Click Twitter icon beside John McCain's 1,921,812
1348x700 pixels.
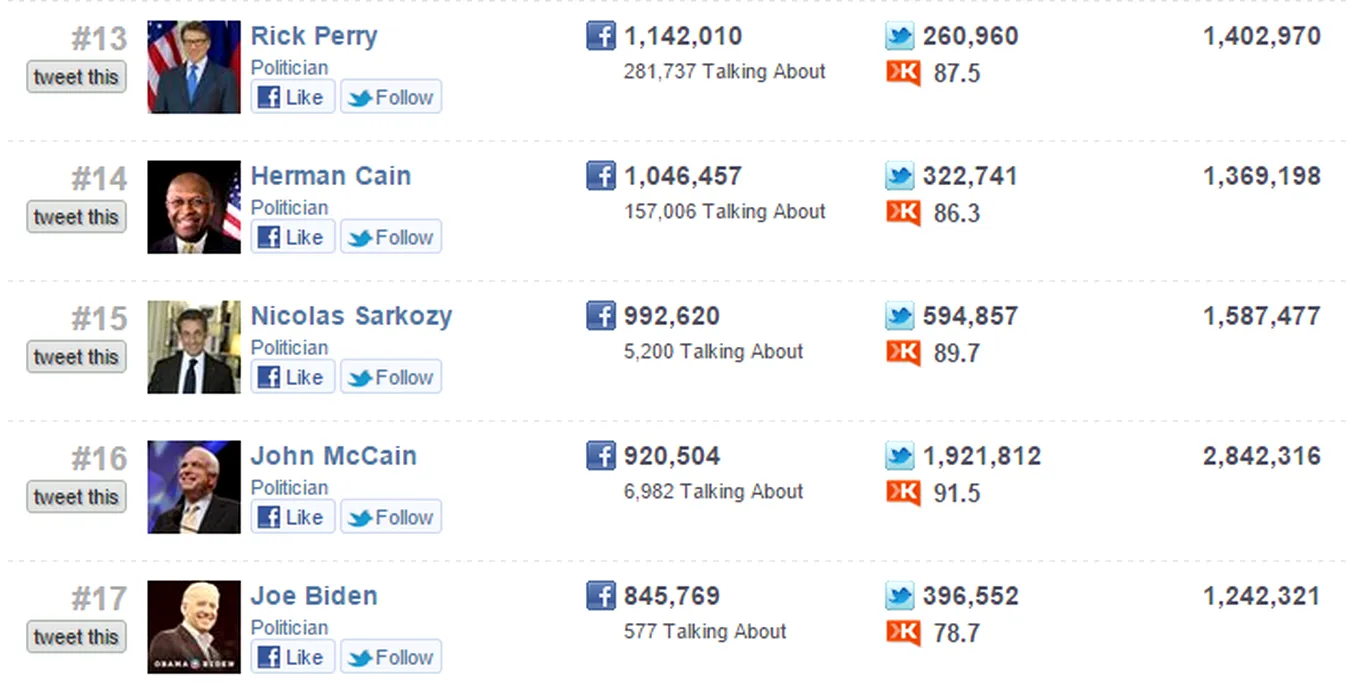click(899, 456)
